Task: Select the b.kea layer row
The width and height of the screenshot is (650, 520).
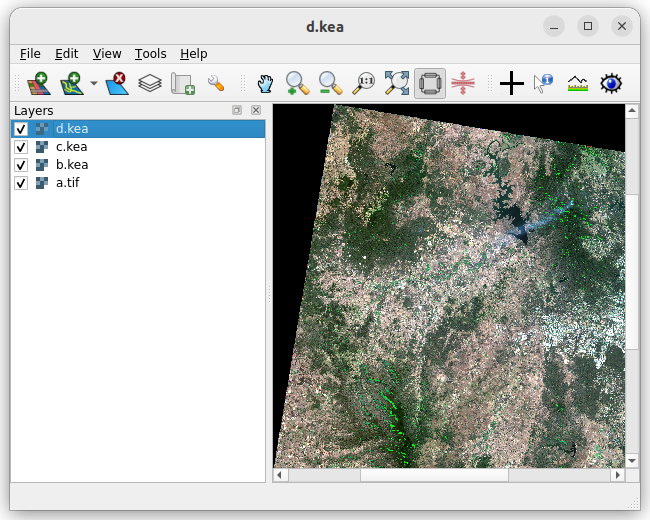Action: coord(138,165)
